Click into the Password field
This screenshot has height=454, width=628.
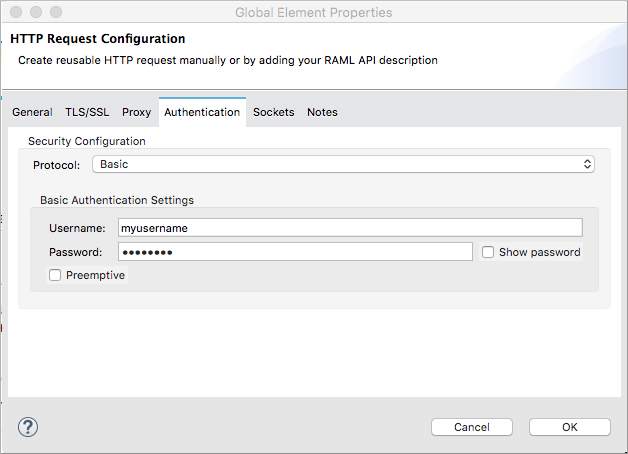click(294, 252)
